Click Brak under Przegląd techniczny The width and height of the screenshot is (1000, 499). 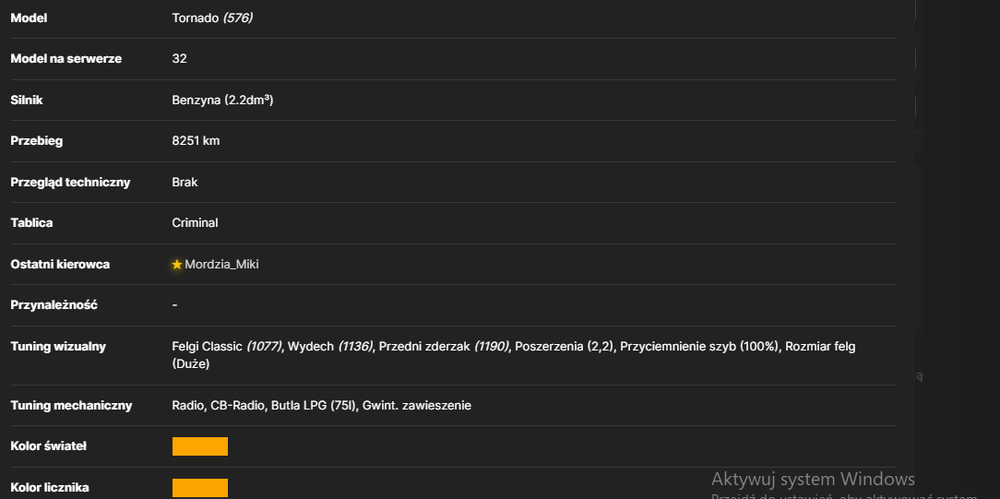pos(185,182)
